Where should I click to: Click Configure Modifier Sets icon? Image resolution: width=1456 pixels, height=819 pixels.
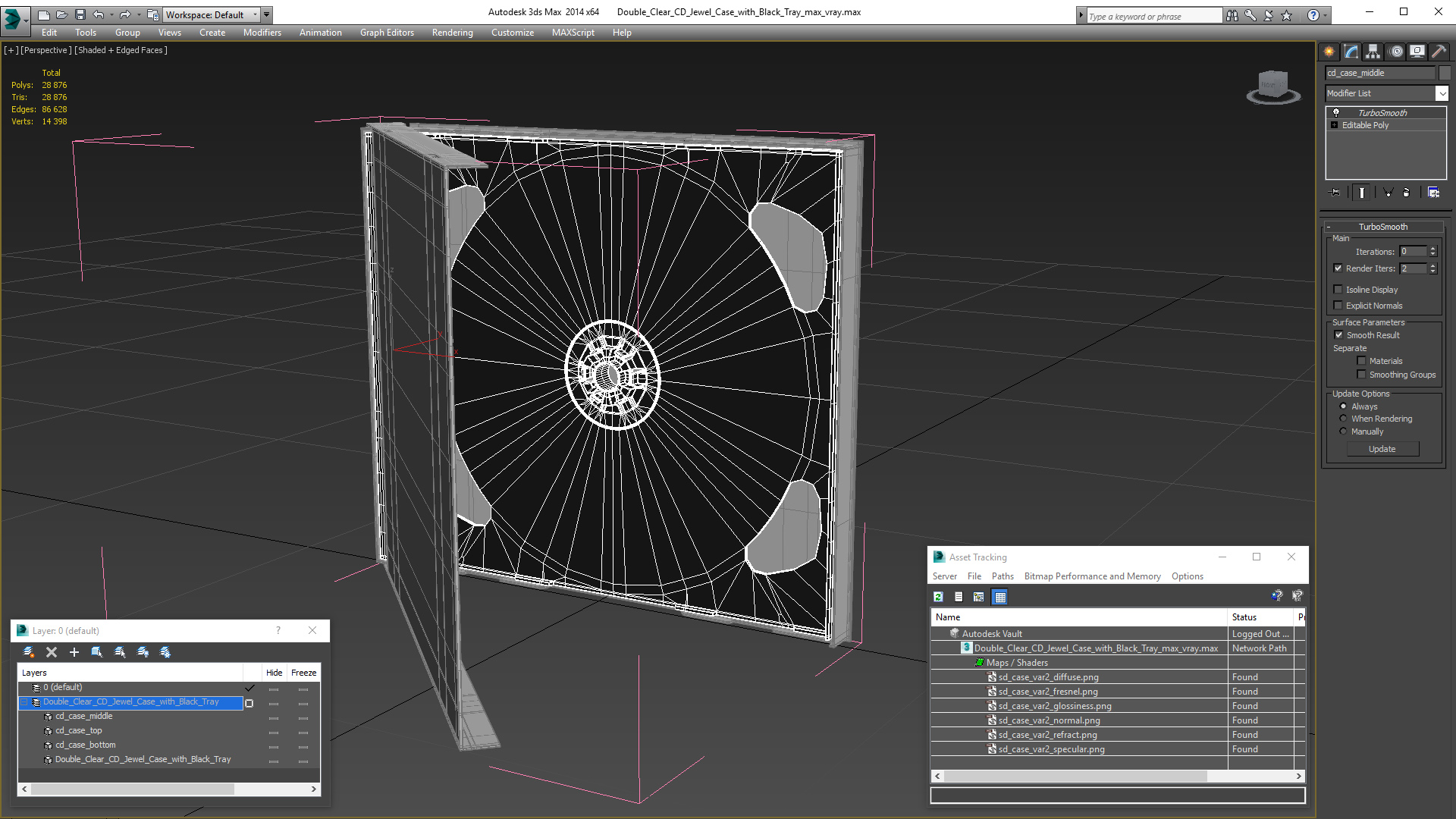coord(1433,193)
